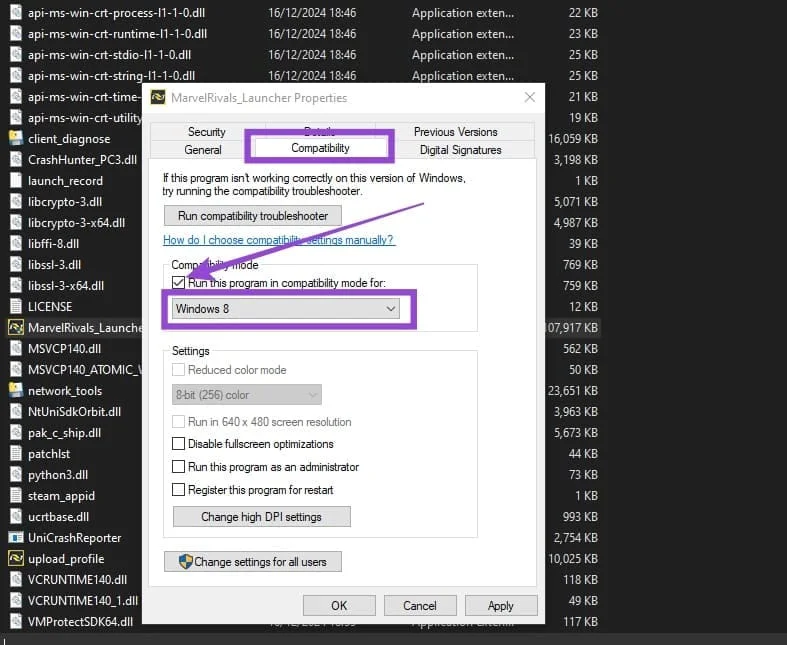This screenshot has width=787, height=645.
Task: Tick Register this program for restart
Action: point(179,490)
